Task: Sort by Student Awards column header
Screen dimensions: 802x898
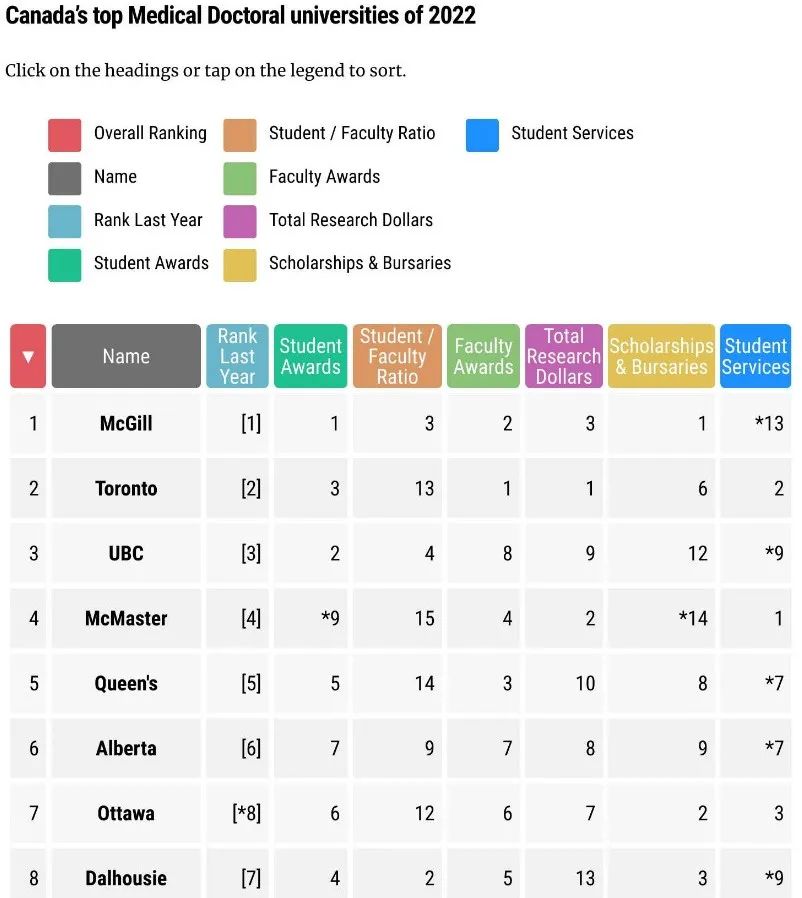Action: click(x=310, y=356)
